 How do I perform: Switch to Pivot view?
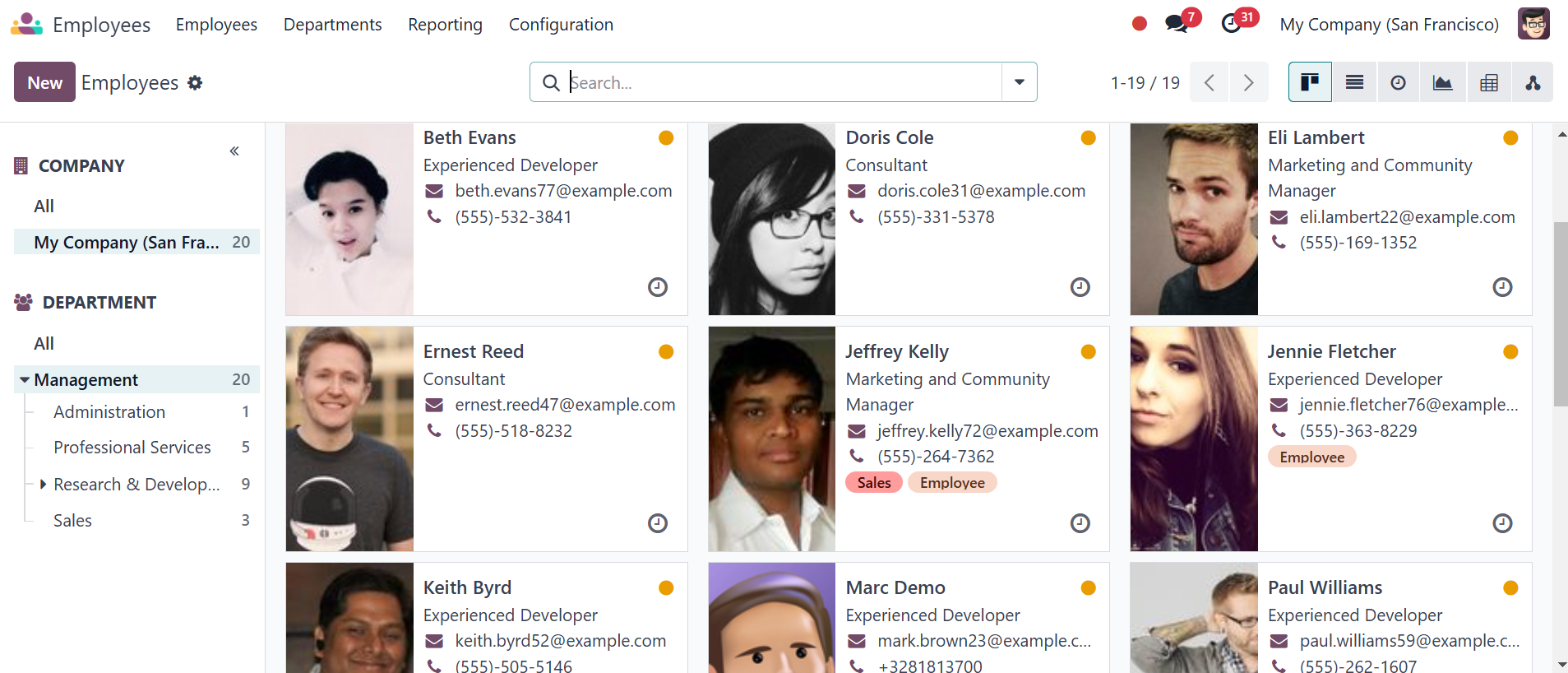(x=1488, y=82)
